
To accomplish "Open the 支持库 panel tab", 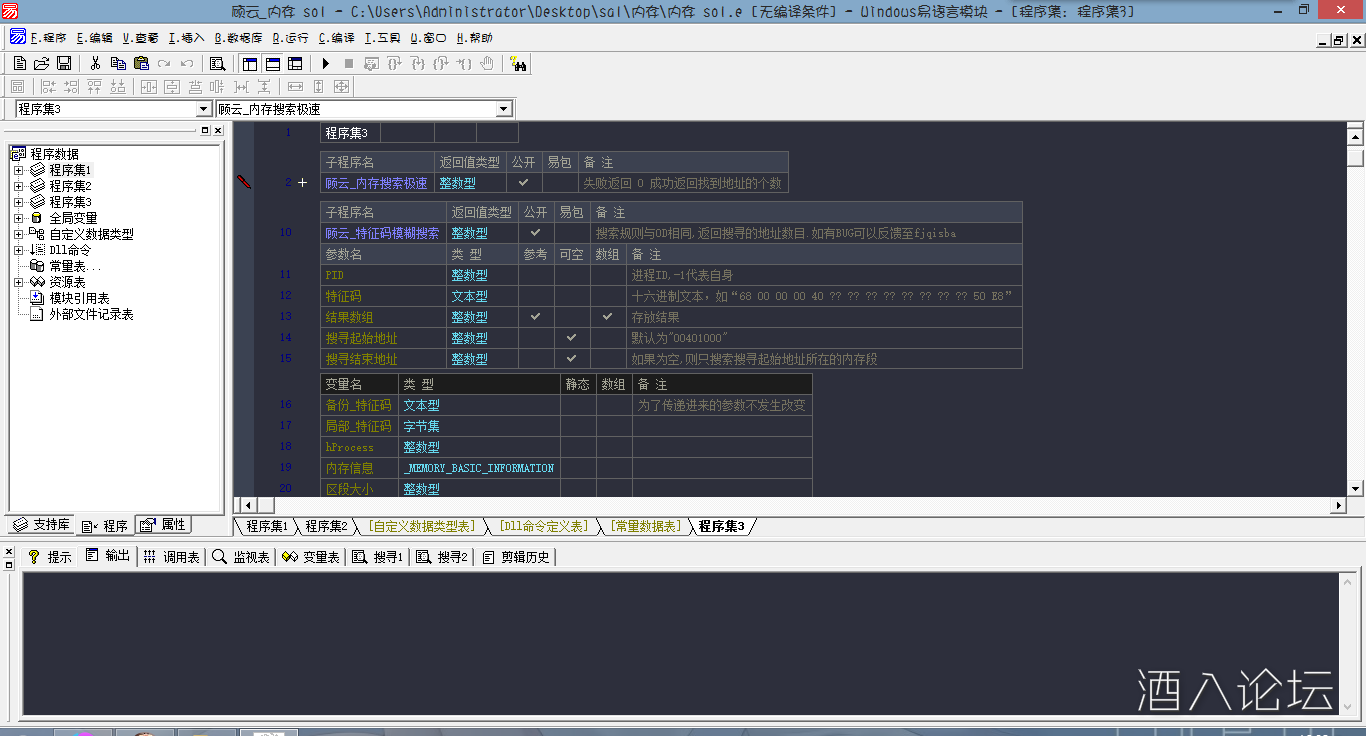I will tap(41, 525).
